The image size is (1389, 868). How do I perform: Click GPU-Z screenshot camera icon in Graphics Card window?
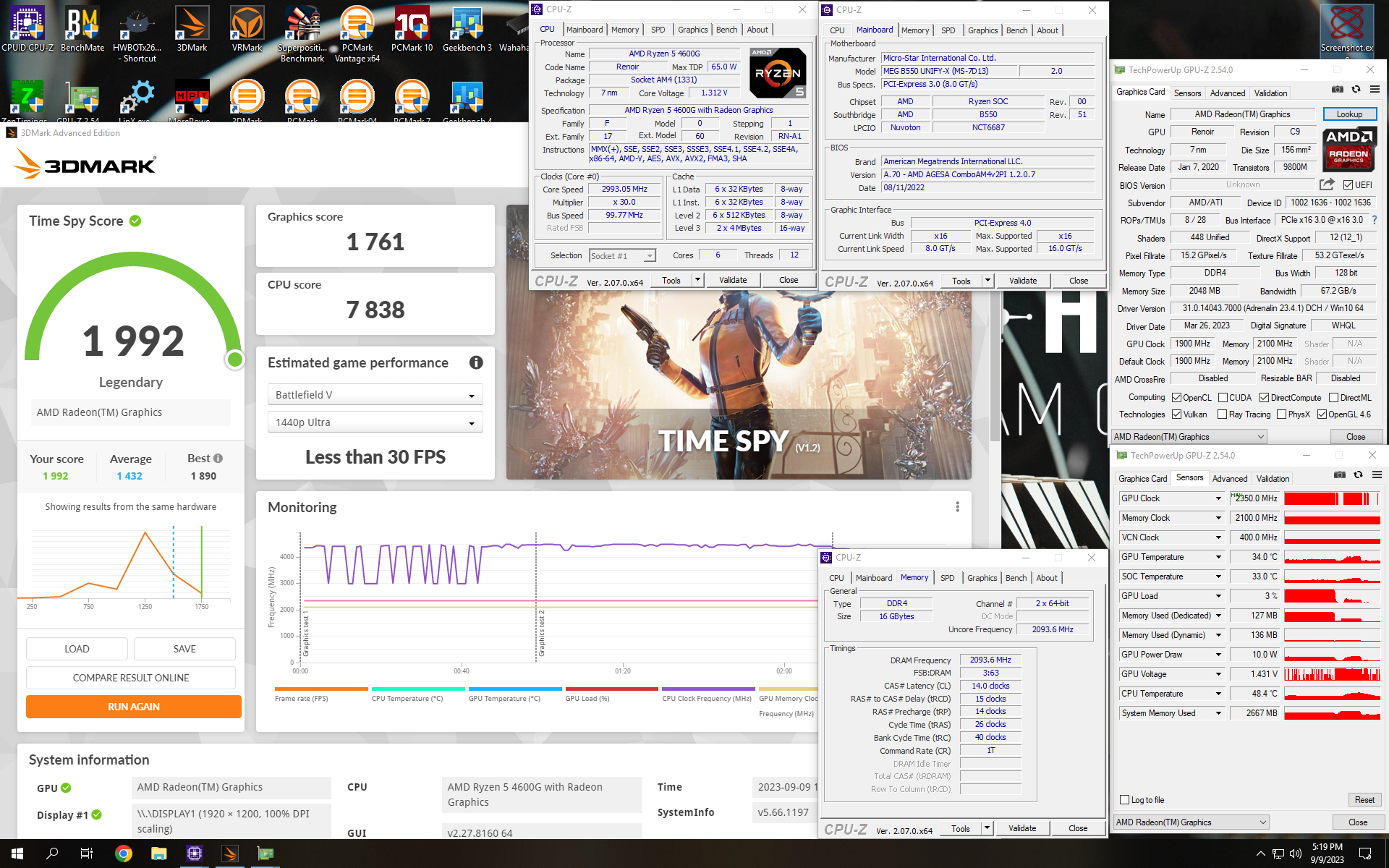(1338, 89)
